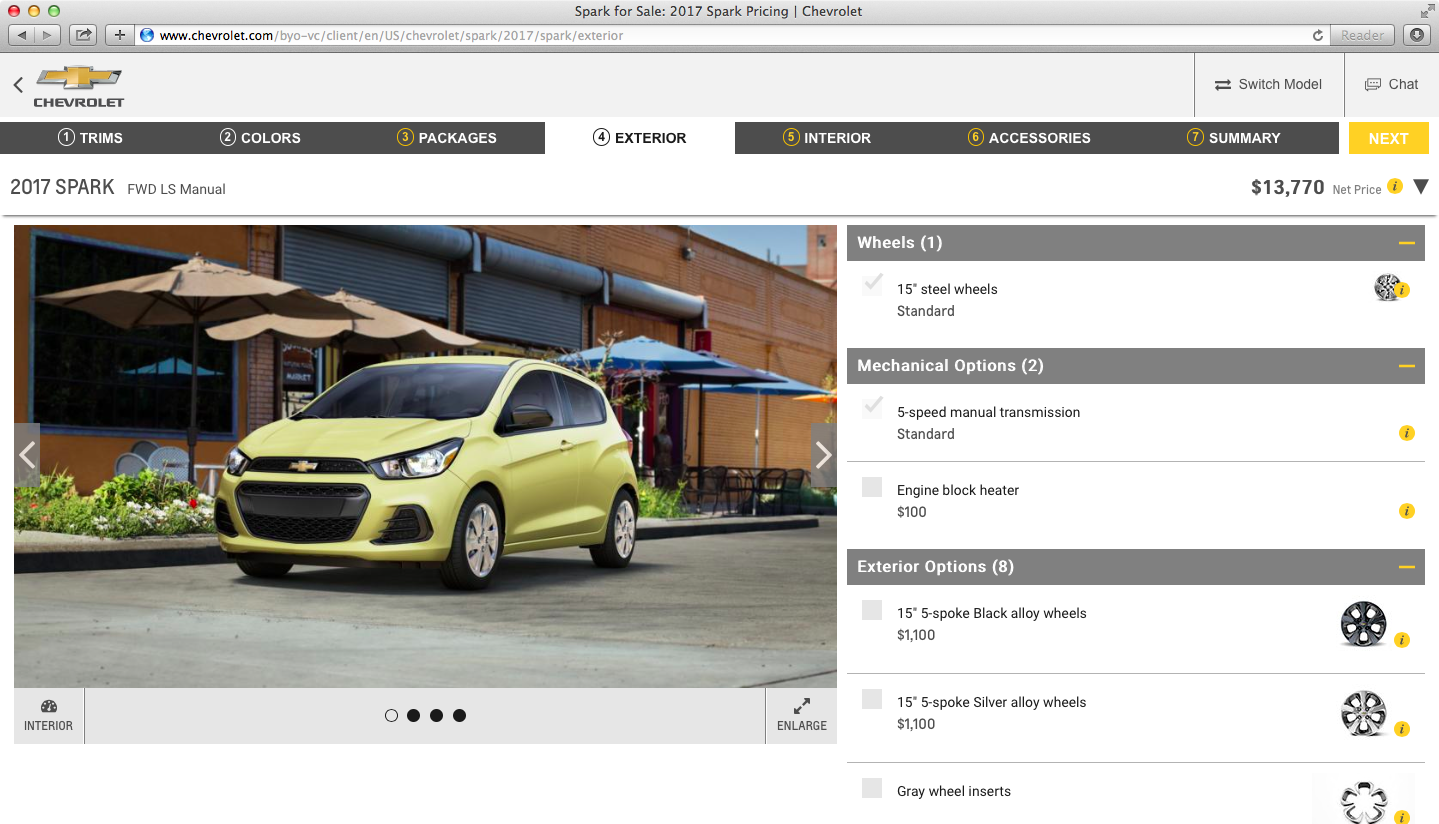
Task: Click the 15" steel wheels thumbnail
Action: [1386, 288]
